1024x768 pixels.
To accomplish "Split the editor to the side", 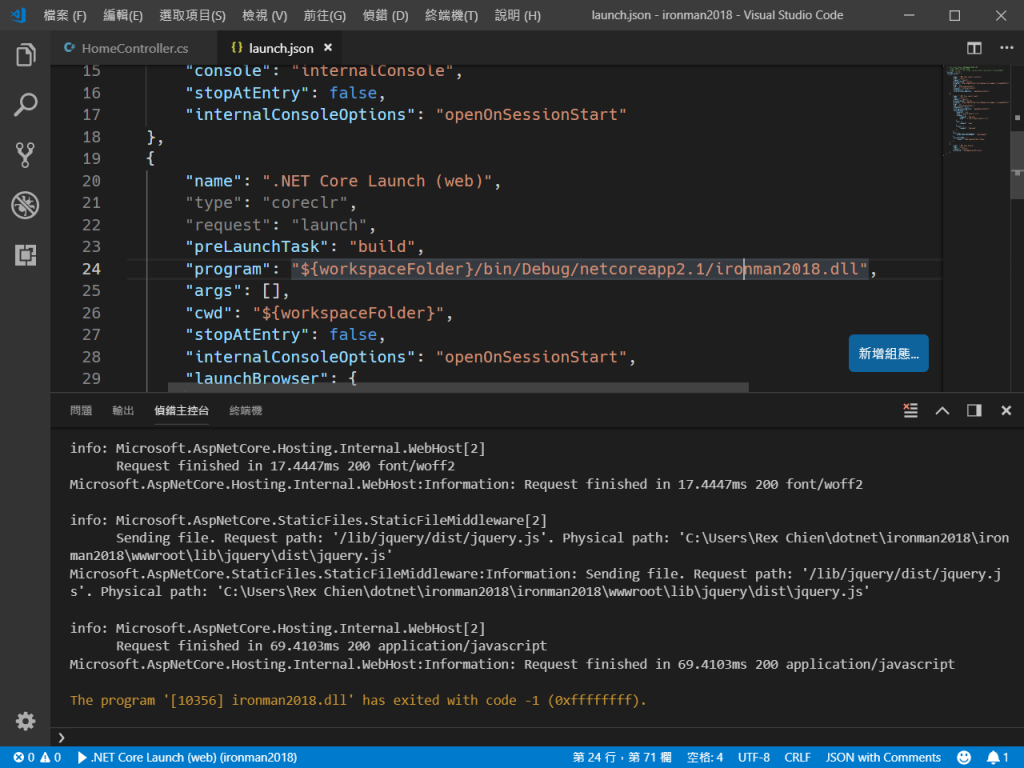I will coord(974,48).
